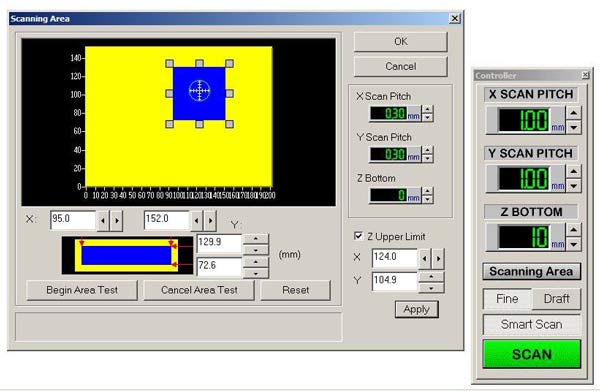Image resolution: width=600 pixels, height=391 pixels.
Task: Select Draft scan mode
Action: pyautogui.click(x=556, y=298)
